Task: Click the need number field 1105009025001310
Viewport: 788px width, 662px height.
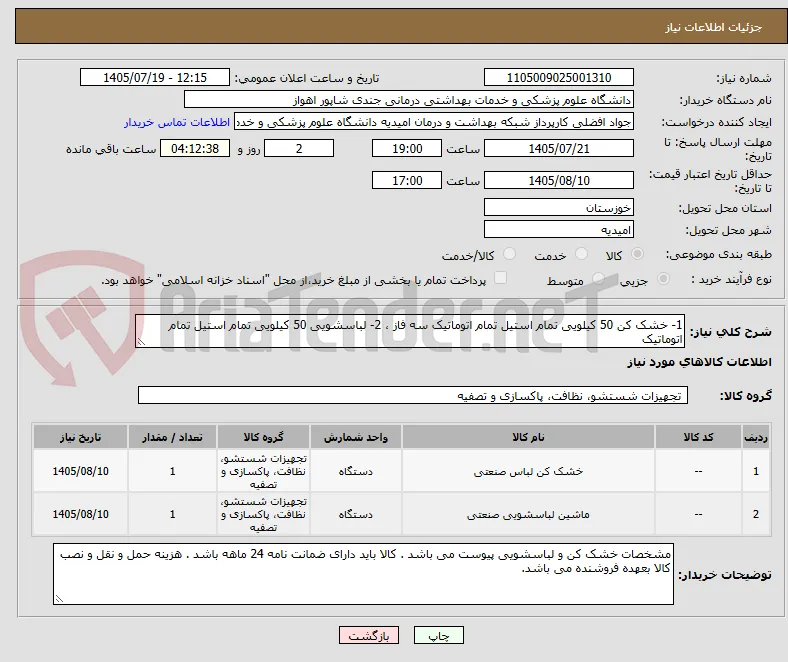Action: pos(558,77)
